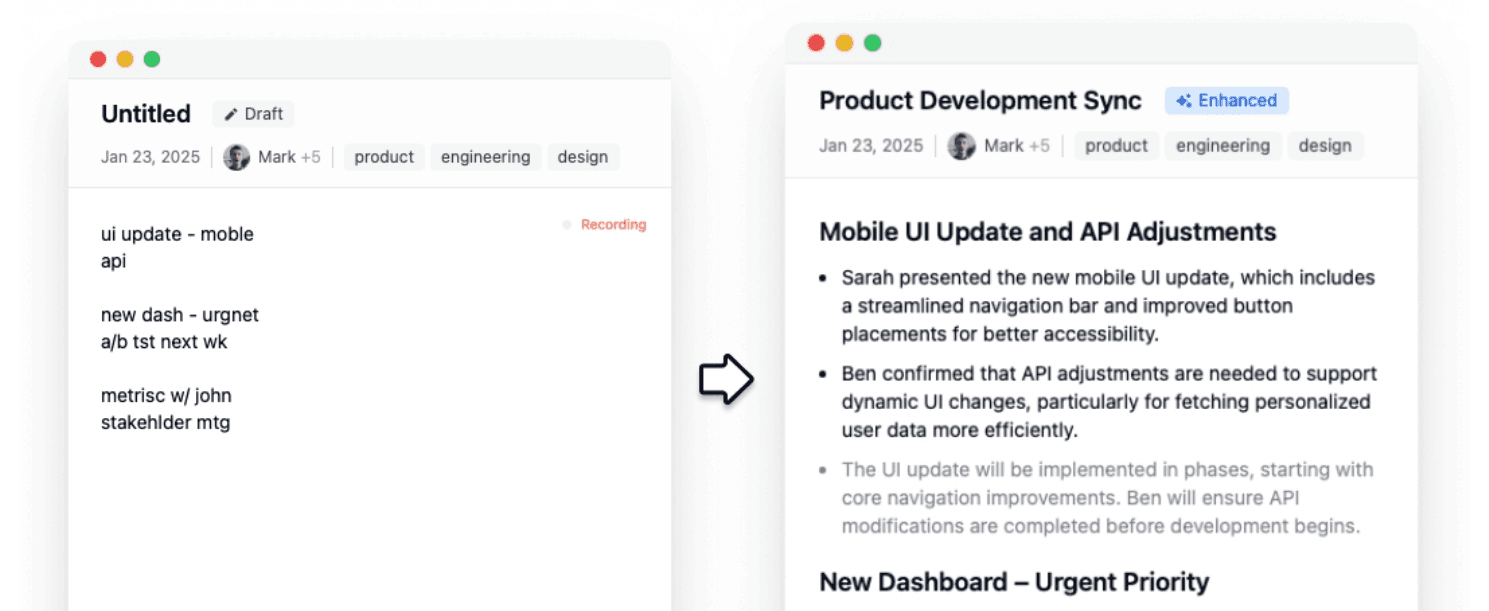Click the sparkle icon in Enhanced badge
The height and width of the screenshot is (611, 1489).
tap(1184, 101)
